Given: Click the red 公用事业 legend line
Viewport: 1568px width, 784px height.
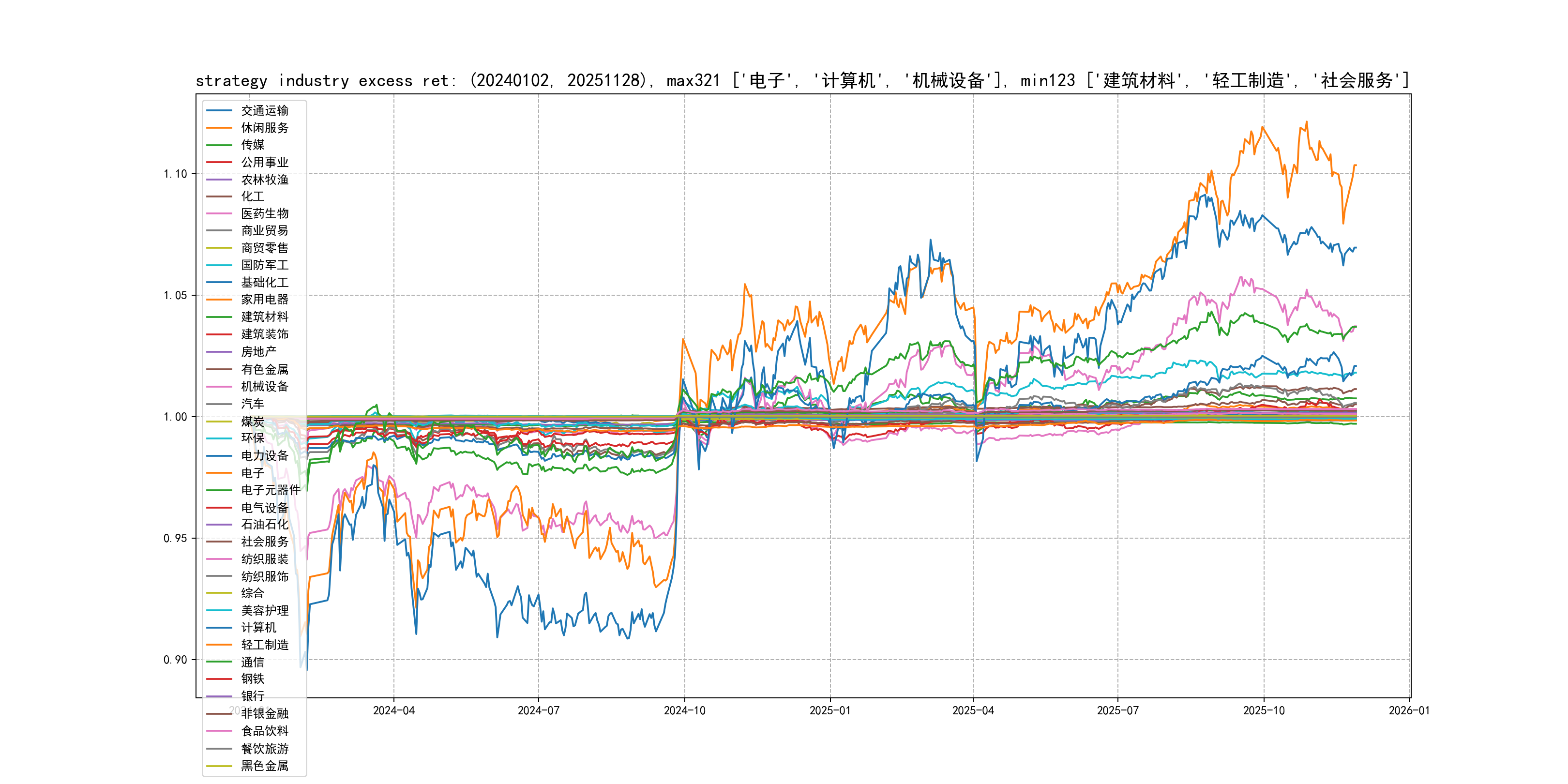Looking at the screenshot, I should pos(219,163).
